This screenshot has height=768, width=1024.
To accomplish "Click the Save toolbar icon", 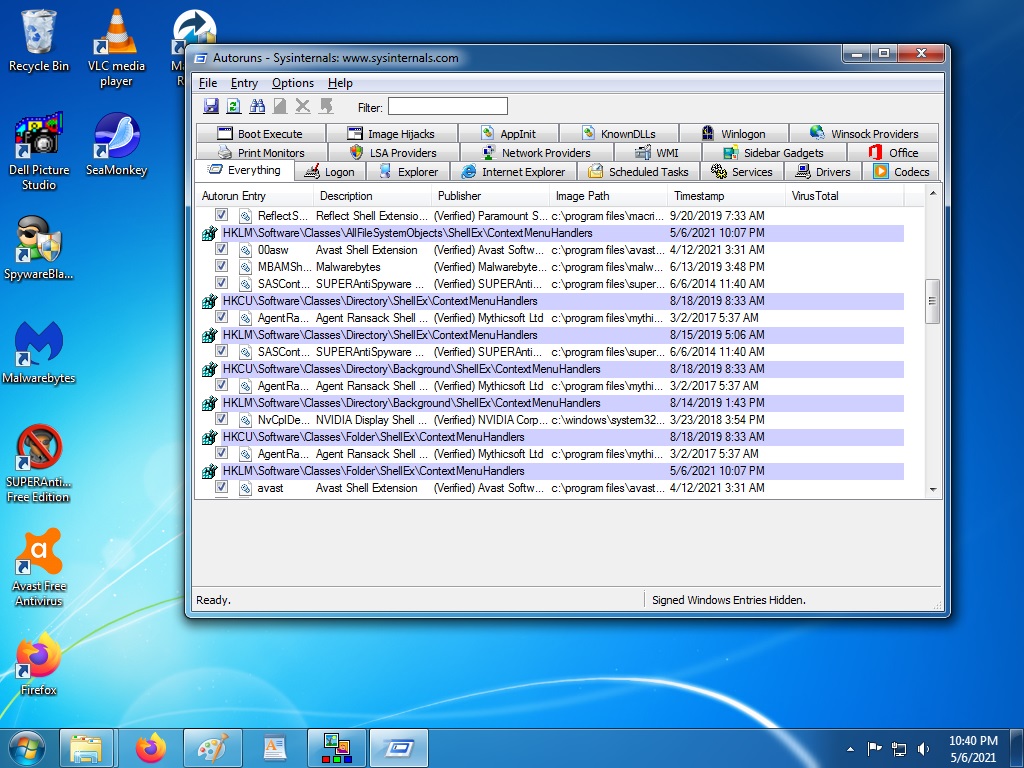I will pos(210,106).
